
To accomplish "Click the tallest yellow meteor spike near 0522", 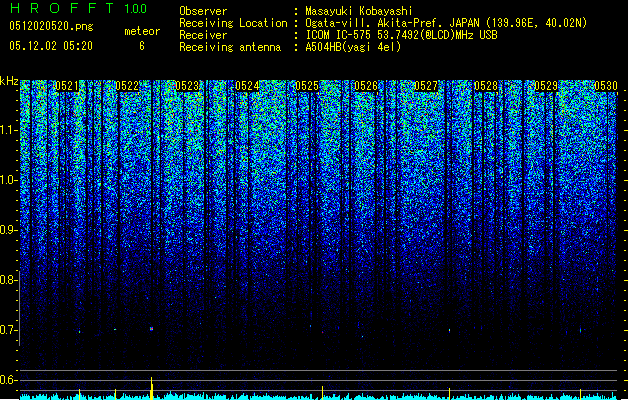I will pyautogui.click(x=151, y=388).
